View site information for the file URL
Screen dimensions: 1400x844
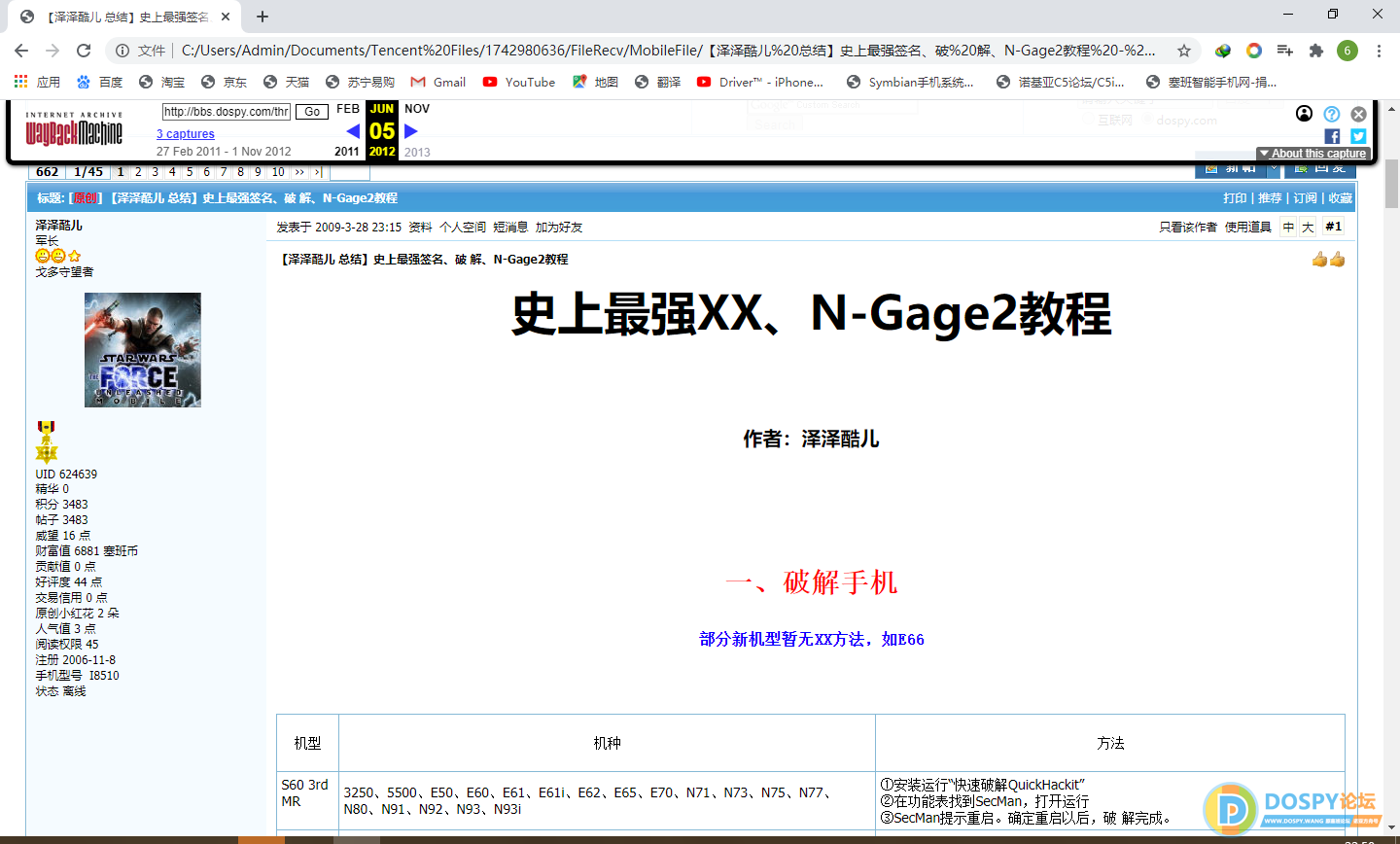click(x=122, y=51)
